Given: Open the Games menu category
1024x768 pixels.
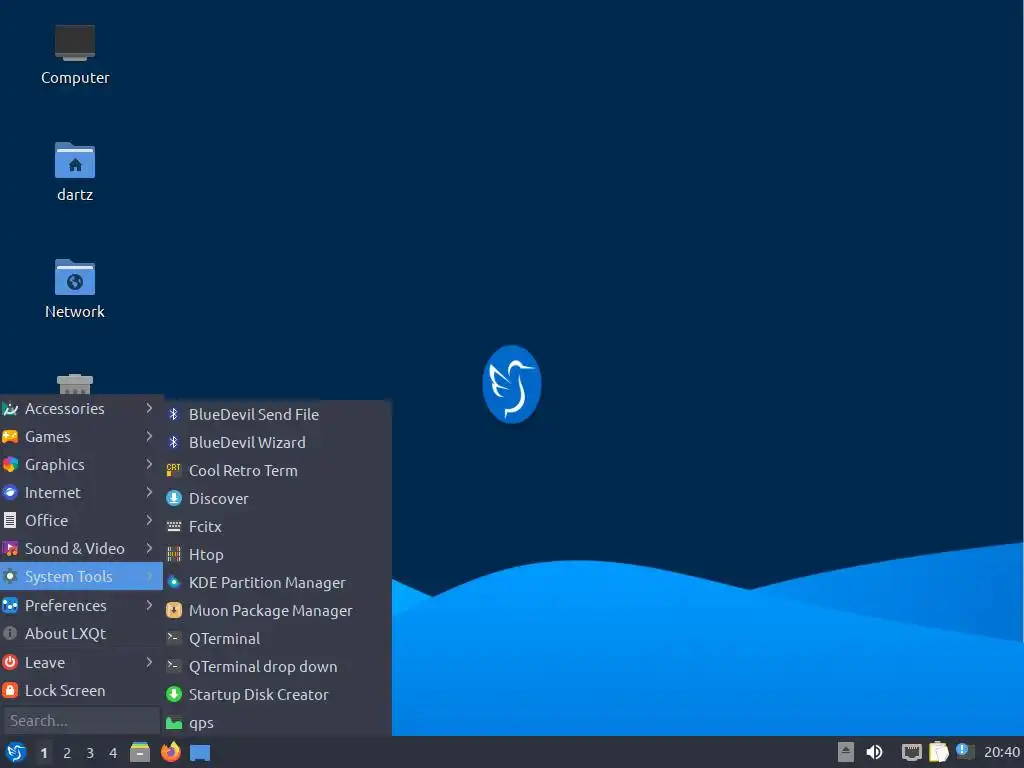Looking at the screenshot, I should click(81, 436).
